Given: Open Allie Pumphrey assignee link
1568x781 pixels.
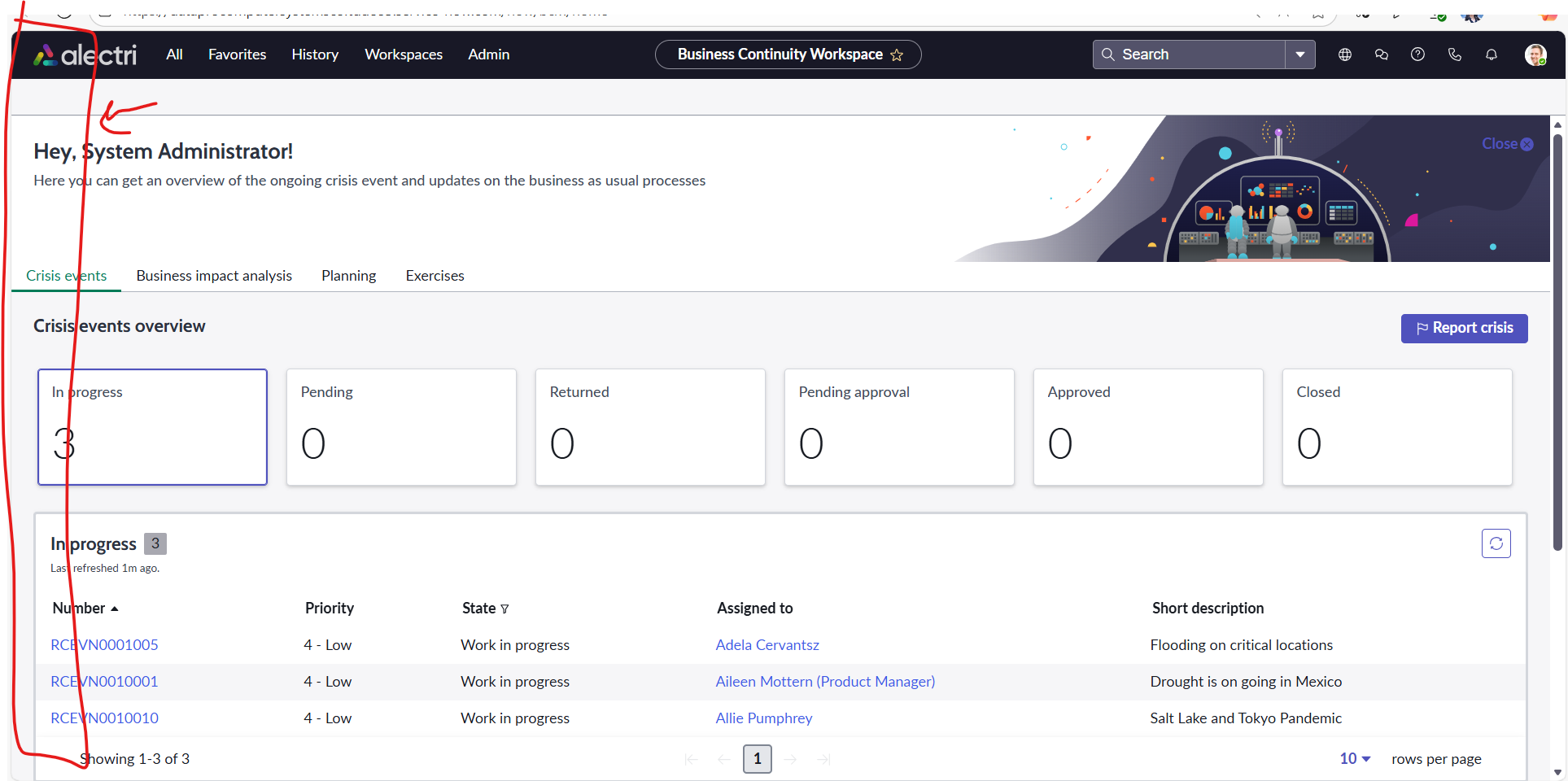Looking at the screenshot, I should [764, 718].
